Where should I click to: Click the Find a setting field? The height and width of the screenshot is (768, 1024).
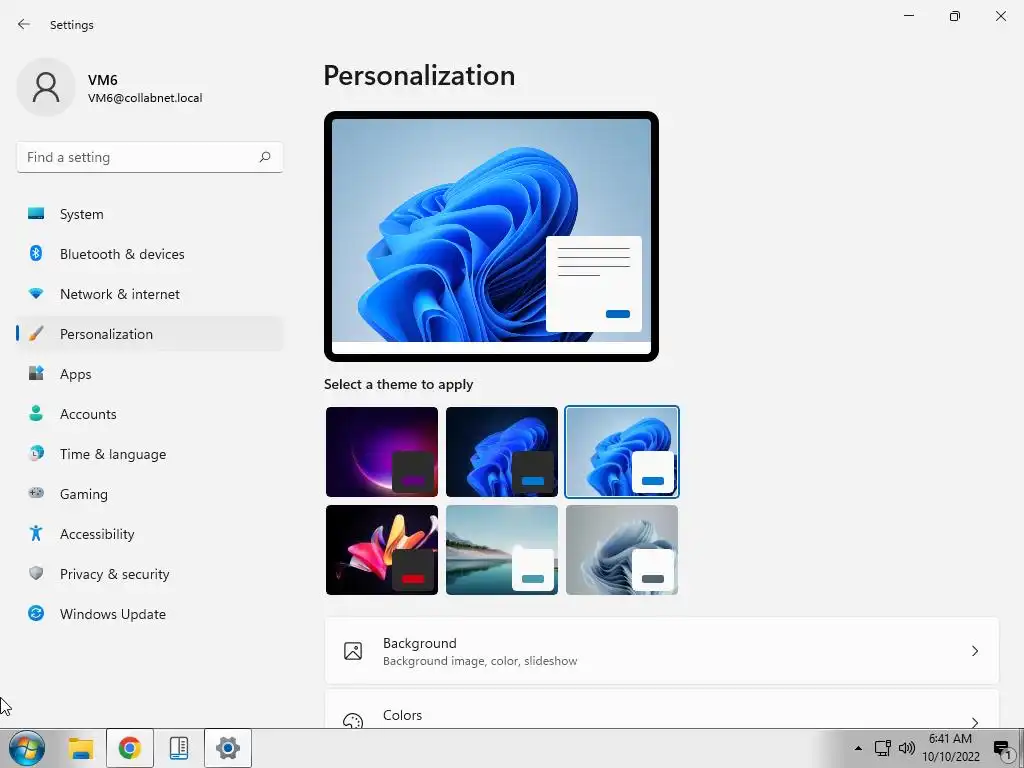[150, 157]
